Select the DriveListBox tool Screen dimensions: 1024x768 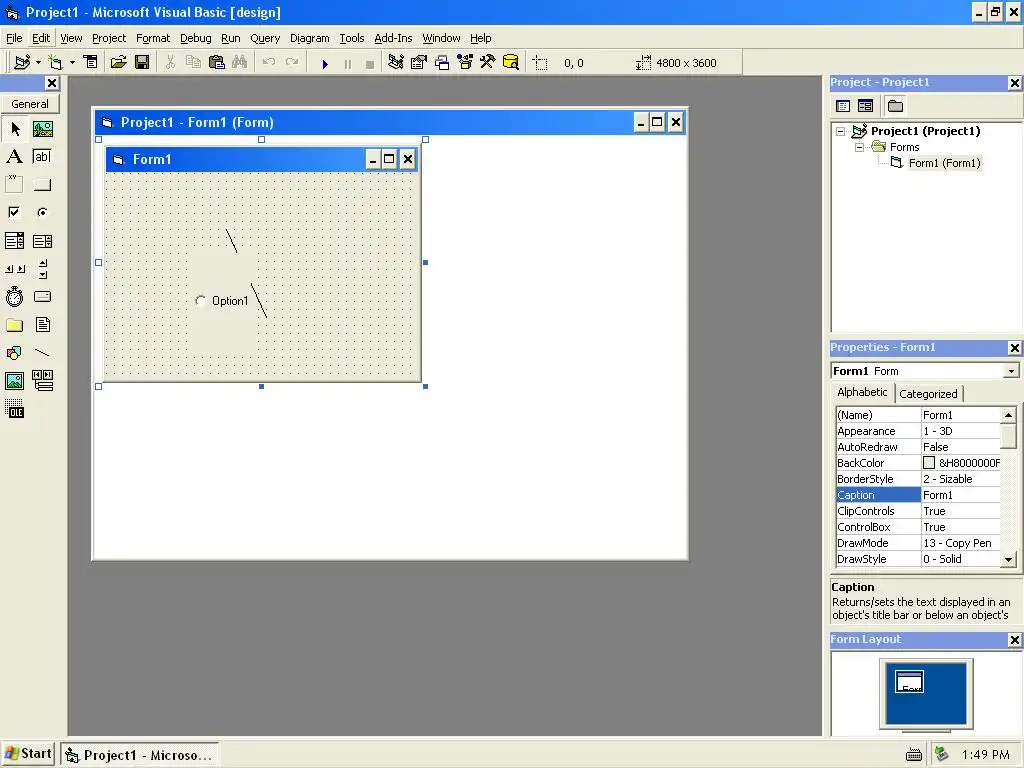point(42,296)
